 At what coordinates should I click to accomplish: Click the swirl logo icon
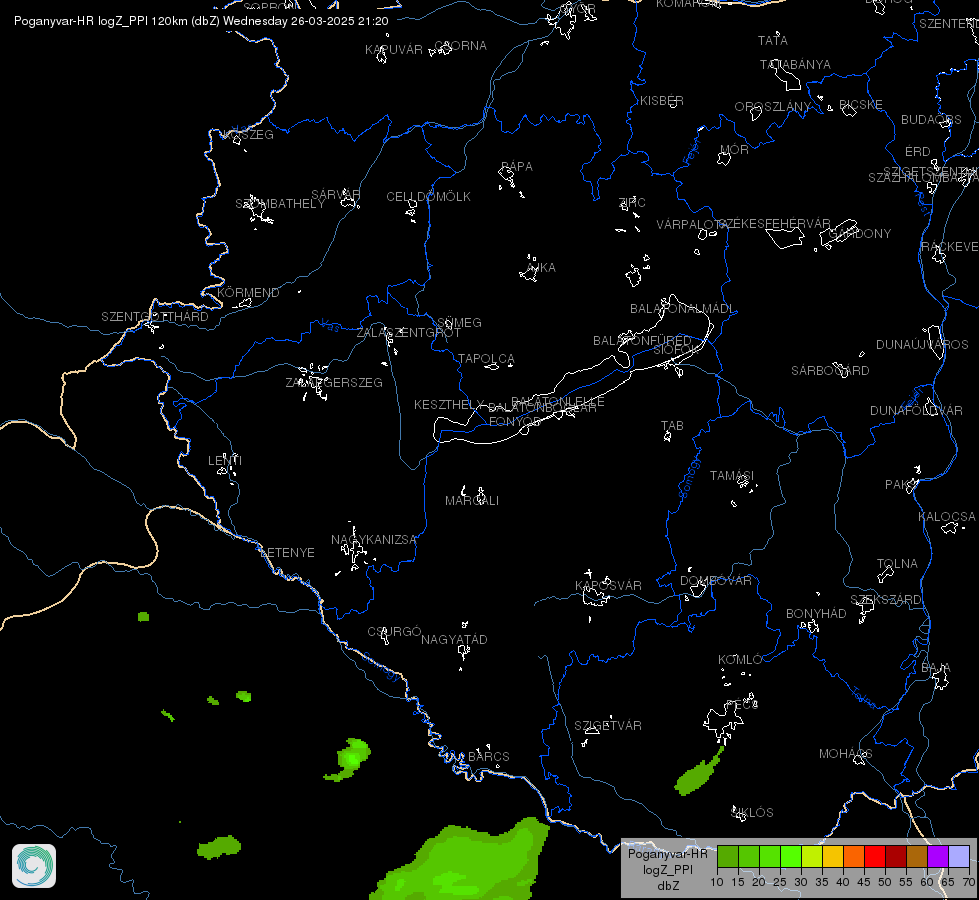[34, 866]
